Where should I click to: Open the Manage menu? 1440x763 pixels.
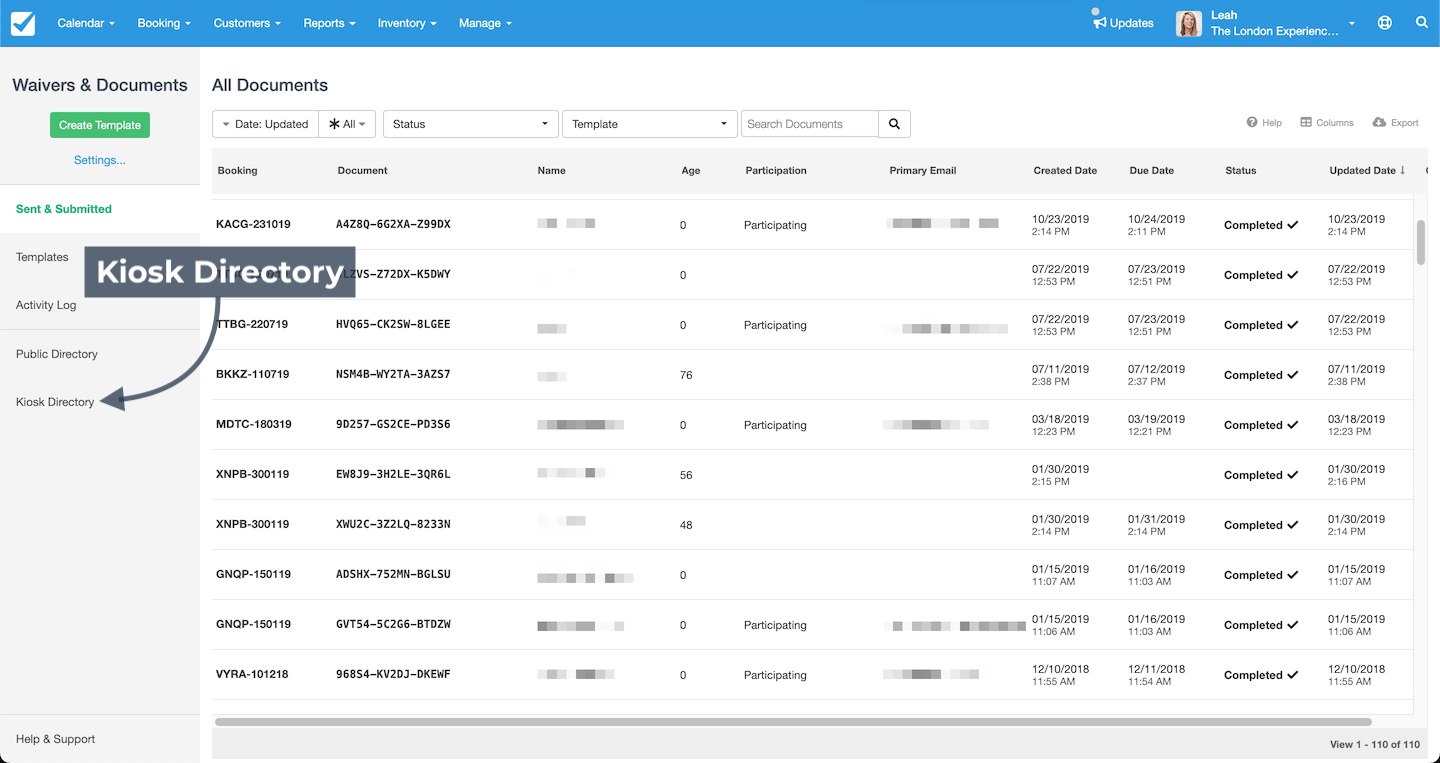pos(485,23)
